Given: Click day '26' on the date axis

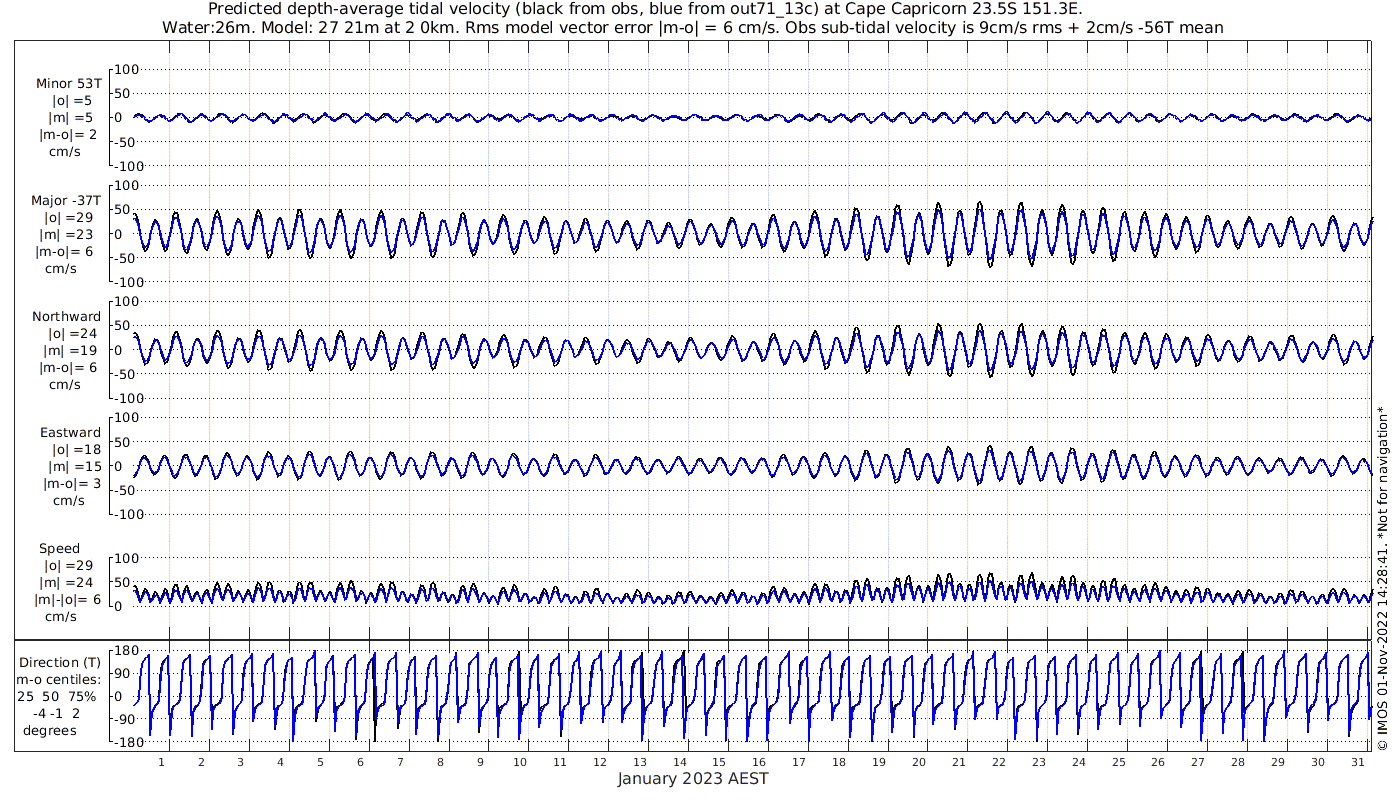Looking at the screenshot, I should coord(1158,762).
